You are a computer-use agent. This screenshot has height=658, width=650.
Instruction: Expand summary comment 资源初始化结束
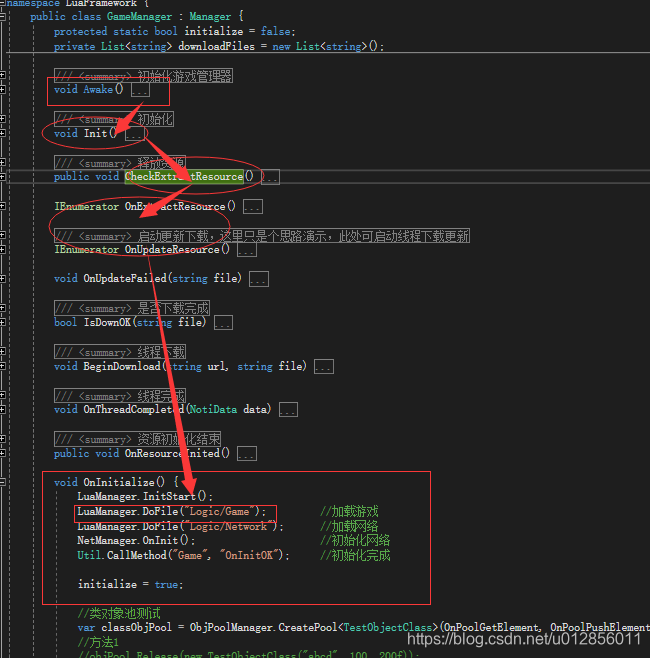tap(138, 439)
